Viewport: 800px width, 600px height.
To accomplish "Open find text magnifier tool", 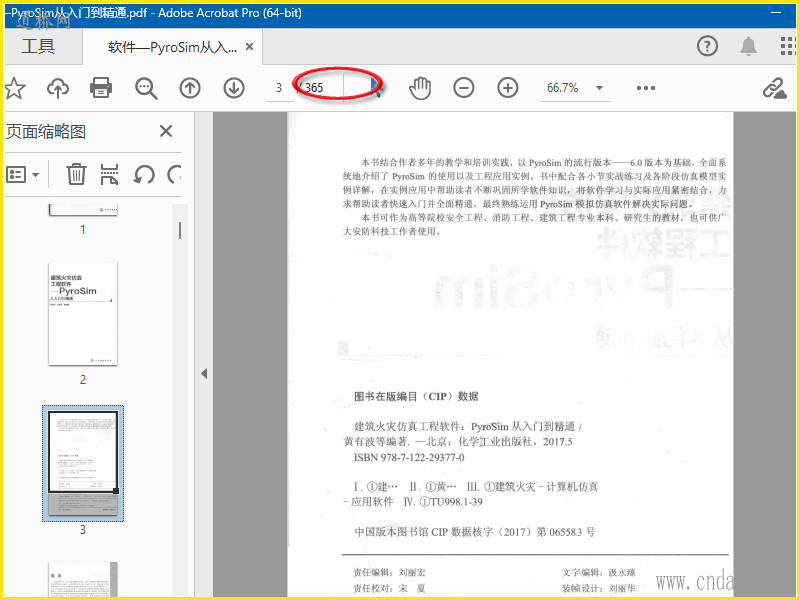I will pos(146,88).
